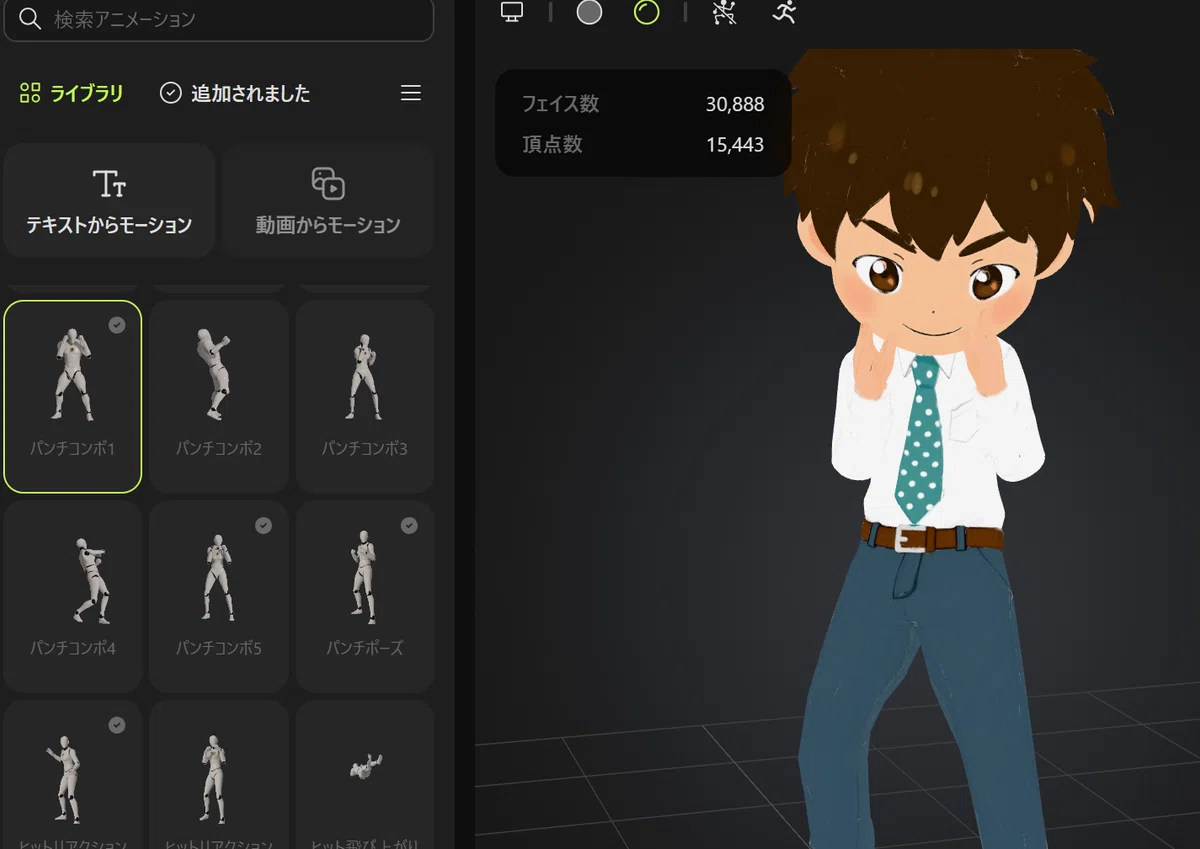Select the パンチコンボ4 animation card
Image resolution: width=1200 pixels, height=849 pixels.
[73, 597]
